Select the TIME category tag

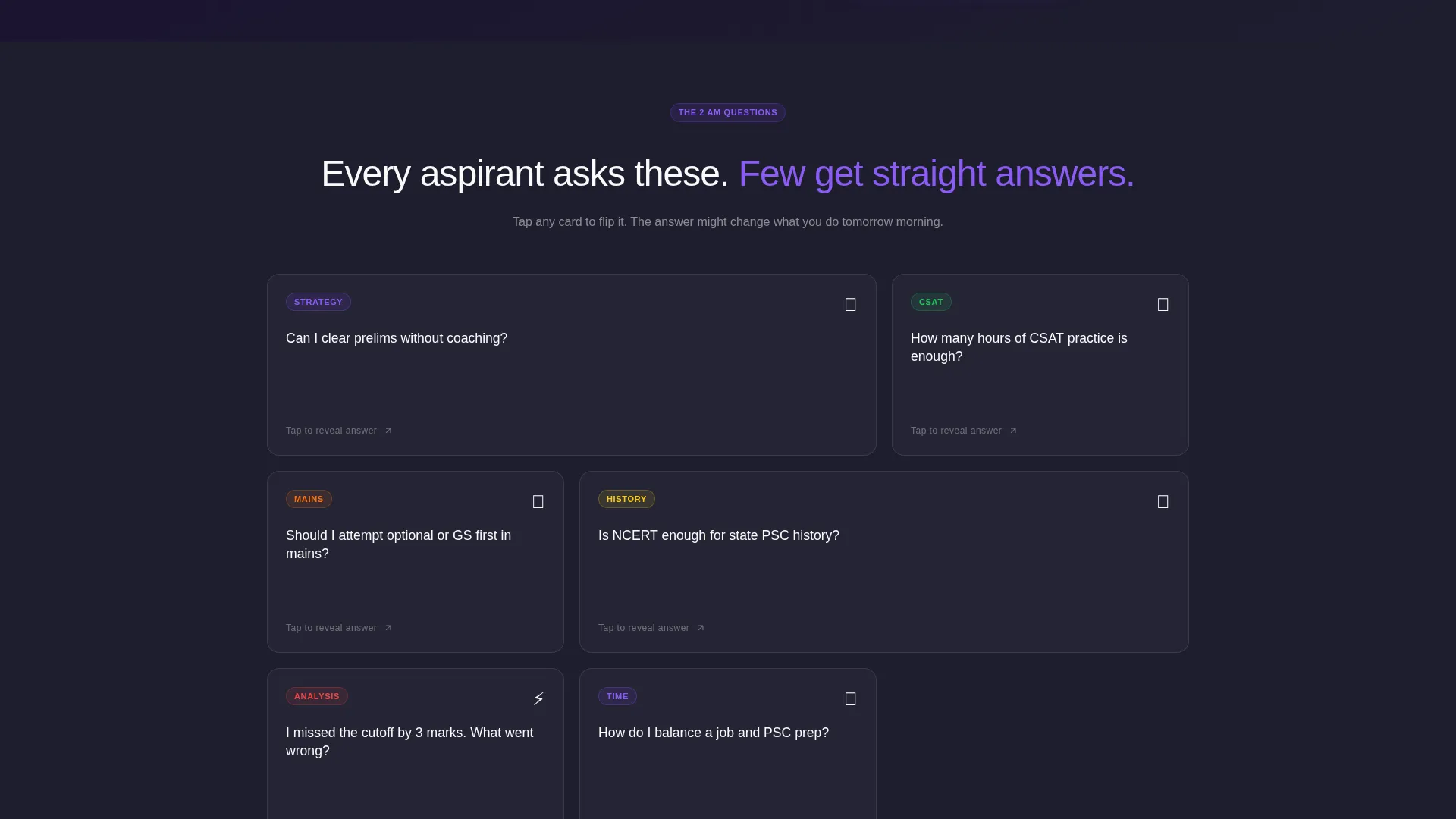coord(617,696)
